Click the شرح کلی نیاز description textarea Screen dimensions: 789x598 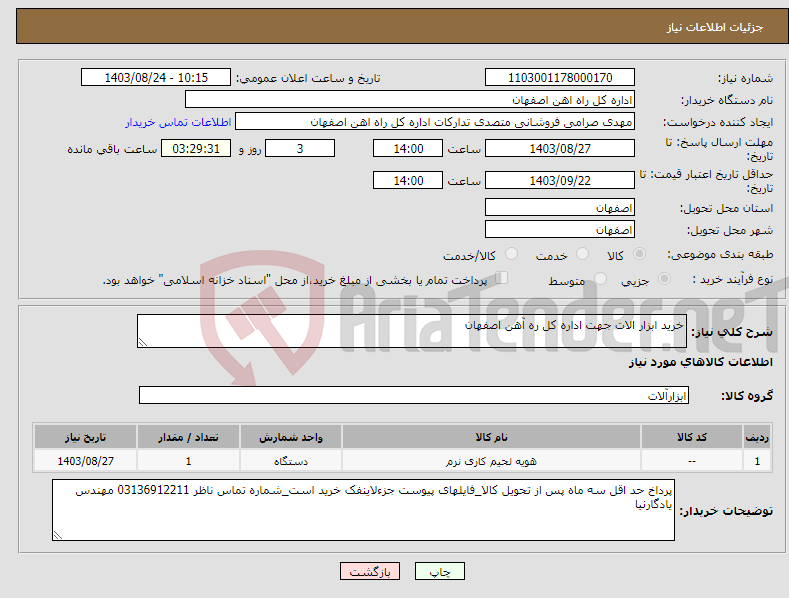pyautogui.click(x=412, y=331)
